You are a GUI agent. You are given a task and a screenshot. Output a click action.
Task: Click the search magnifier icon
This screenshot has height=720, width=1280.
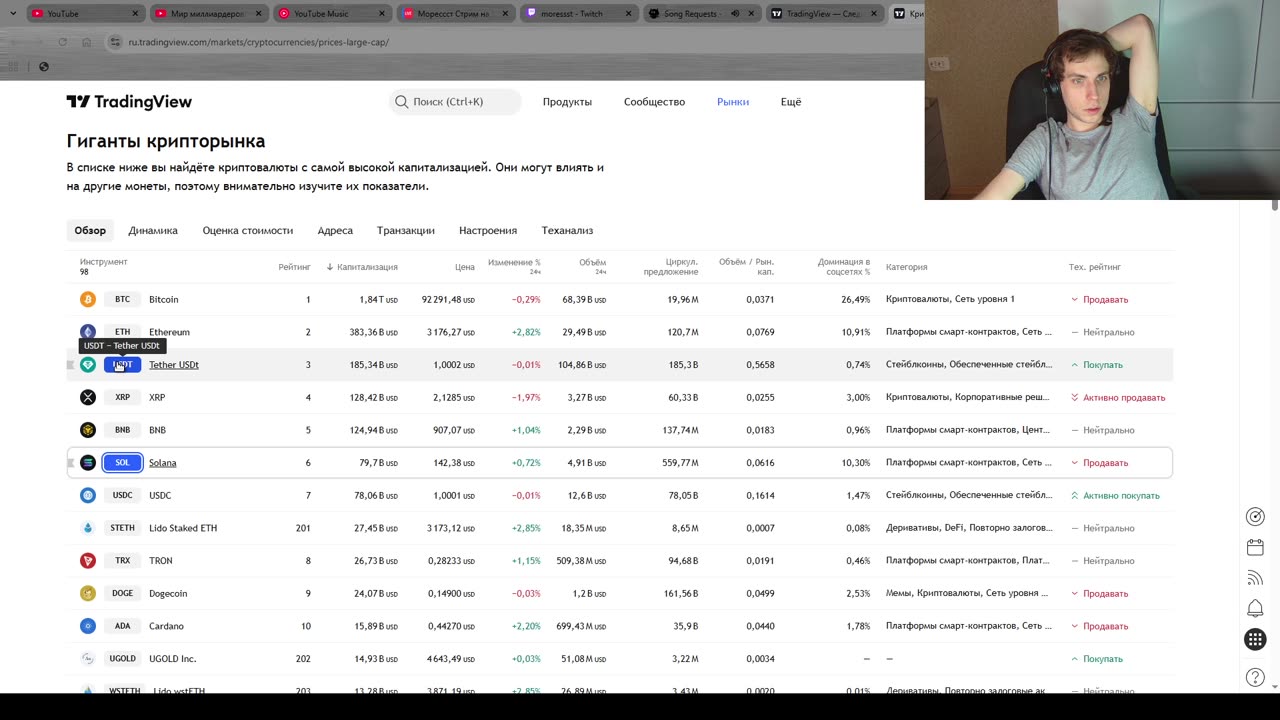[401, 102]
